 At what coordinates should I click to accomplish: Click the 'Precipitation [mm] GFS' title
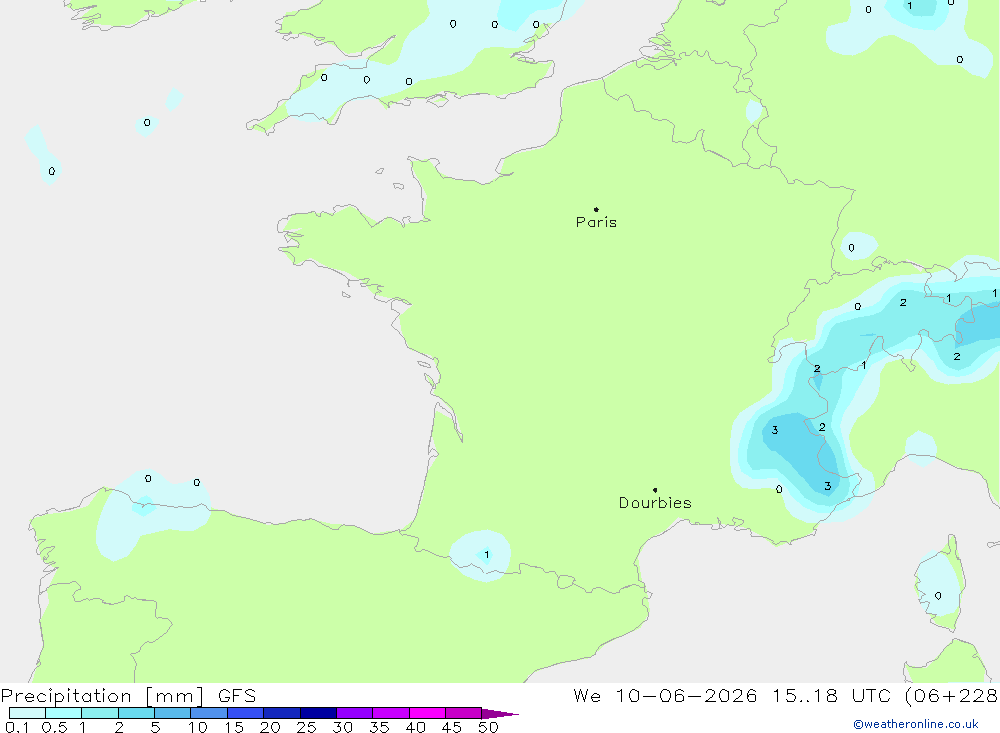(x=128, y=696)
